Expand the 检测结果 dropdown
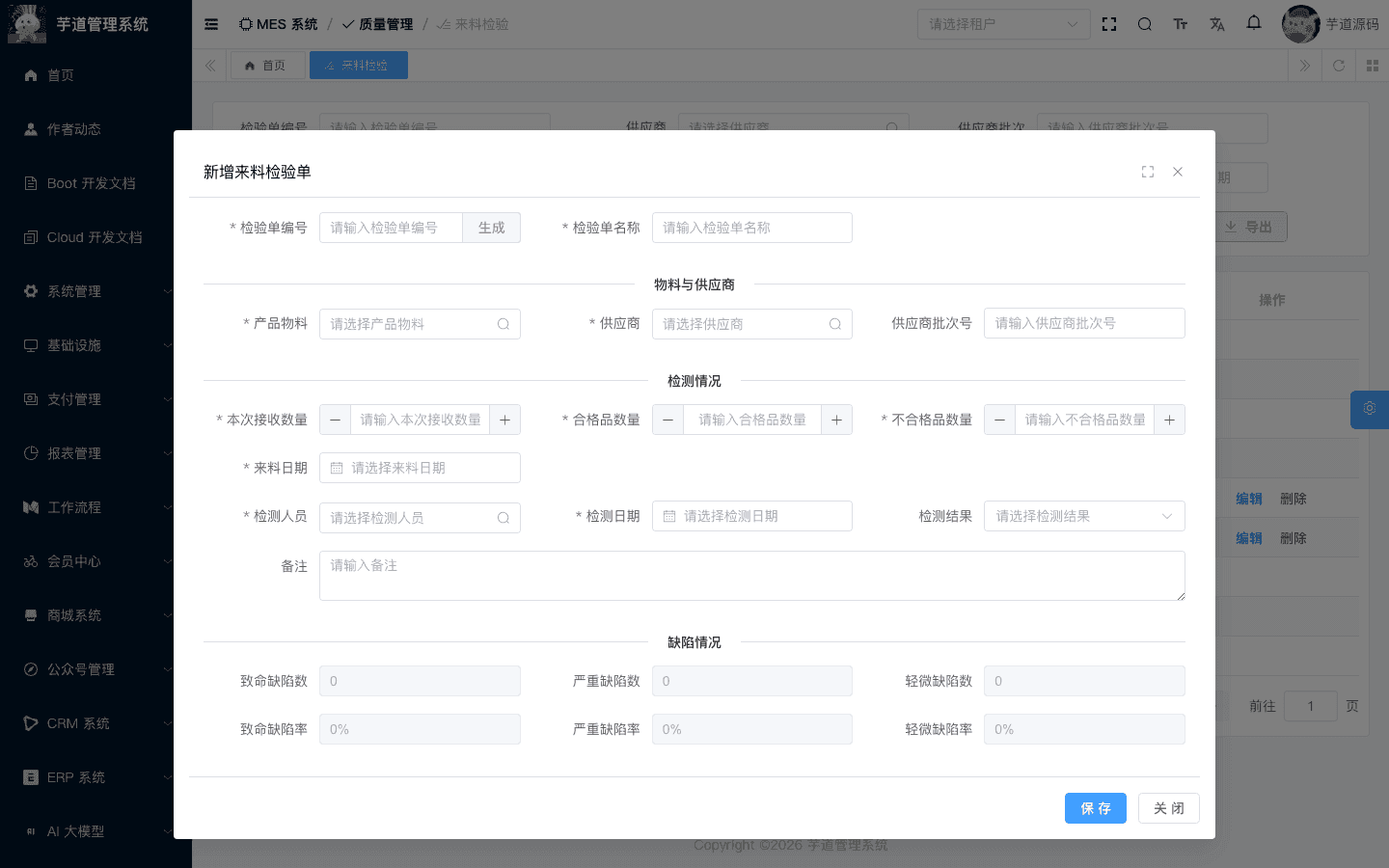Screen dimensions: 1389x868 click(1083, 516)
